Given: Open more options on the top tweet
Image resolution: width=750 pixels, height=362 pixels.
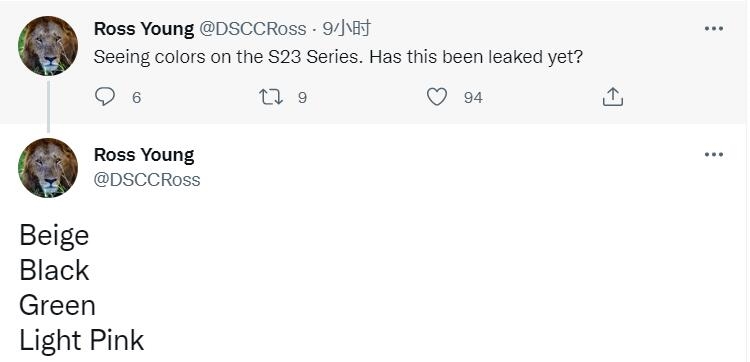Looking at the screenshot, I should [714, 29].
